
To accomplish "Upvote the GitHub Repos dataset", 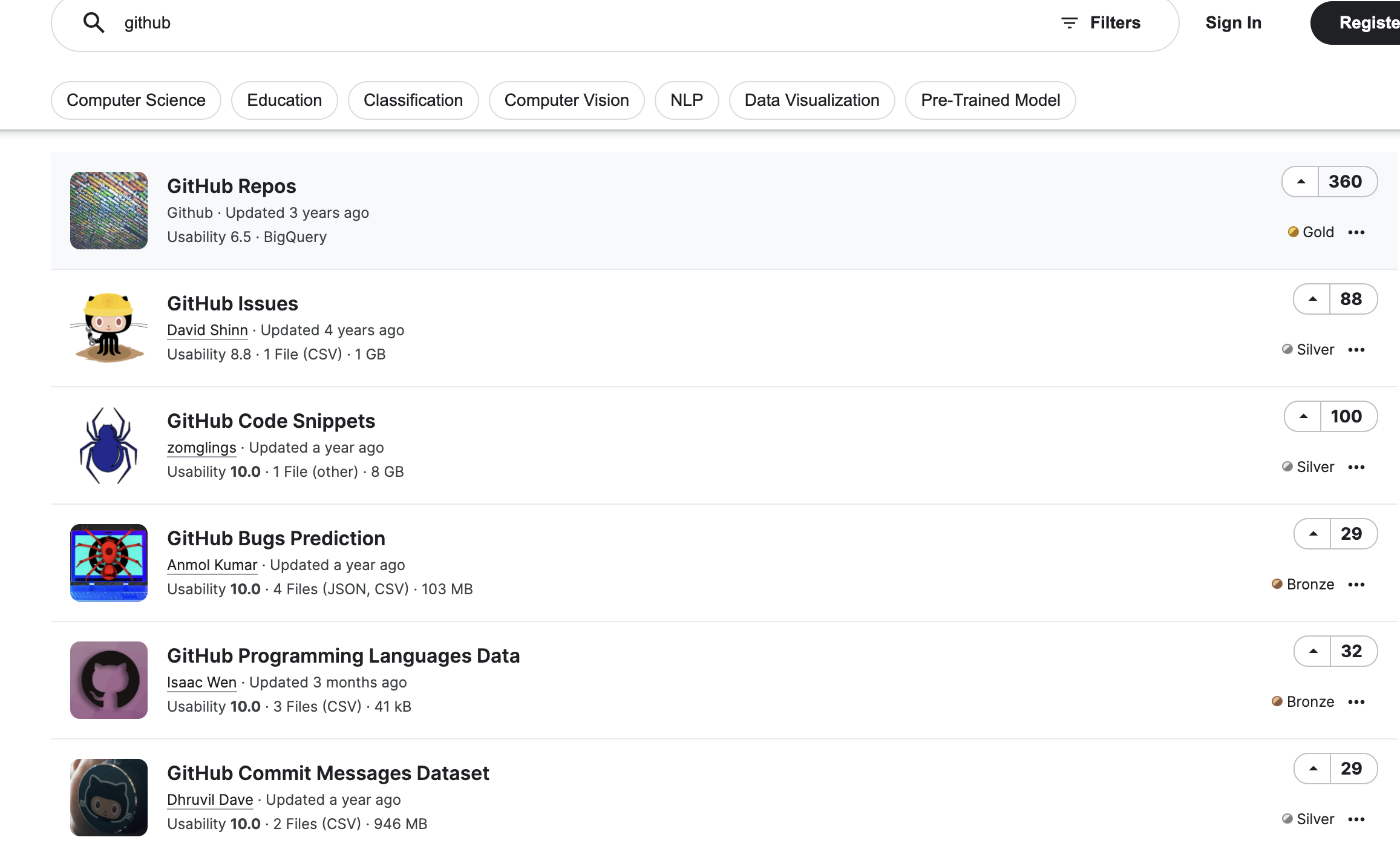I will [x=1301, y=182].
